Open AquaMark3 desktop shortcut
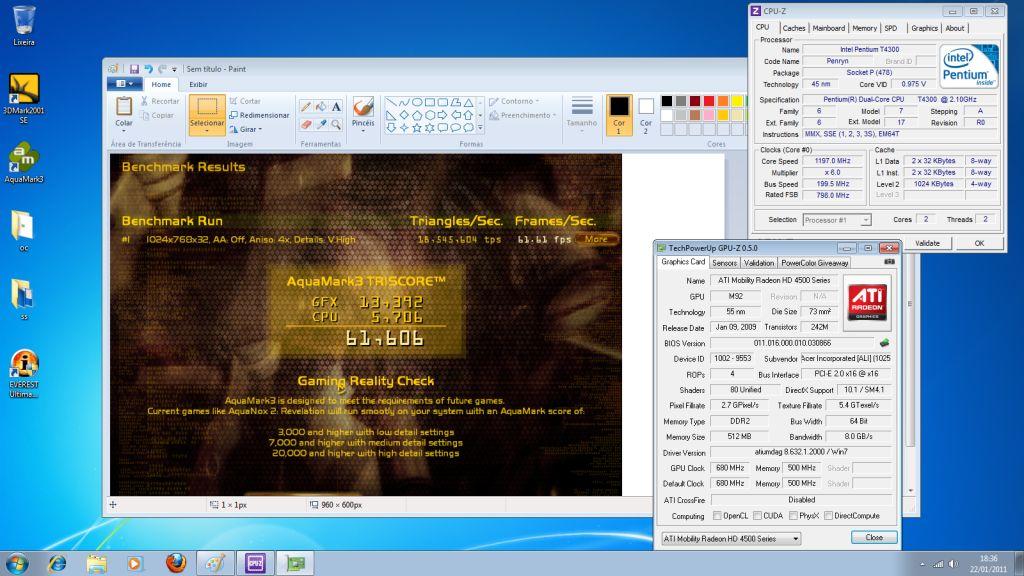This screenshot has width=1024, height=576. [24, 162]
